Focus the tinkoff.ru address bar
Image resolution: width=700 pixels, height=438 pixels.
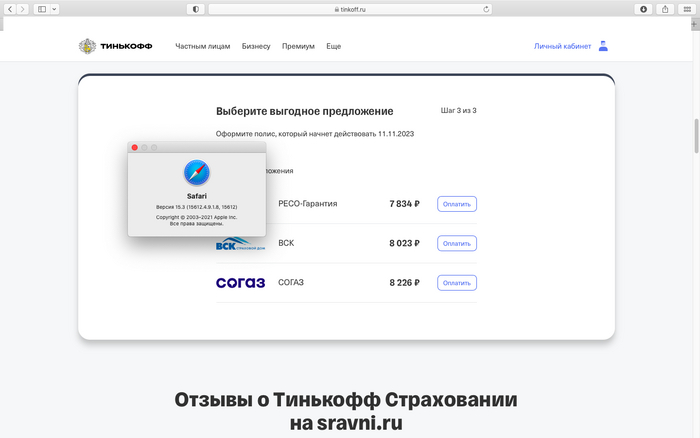pyautogui.click(x=350, y=9)
